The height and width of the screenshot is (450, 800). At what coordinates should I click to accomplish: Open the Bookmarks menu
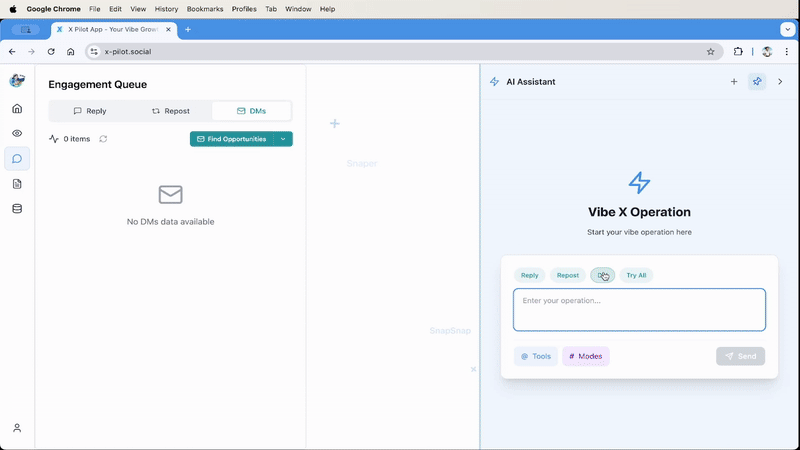pyautogui.click(x=205, y=9)
